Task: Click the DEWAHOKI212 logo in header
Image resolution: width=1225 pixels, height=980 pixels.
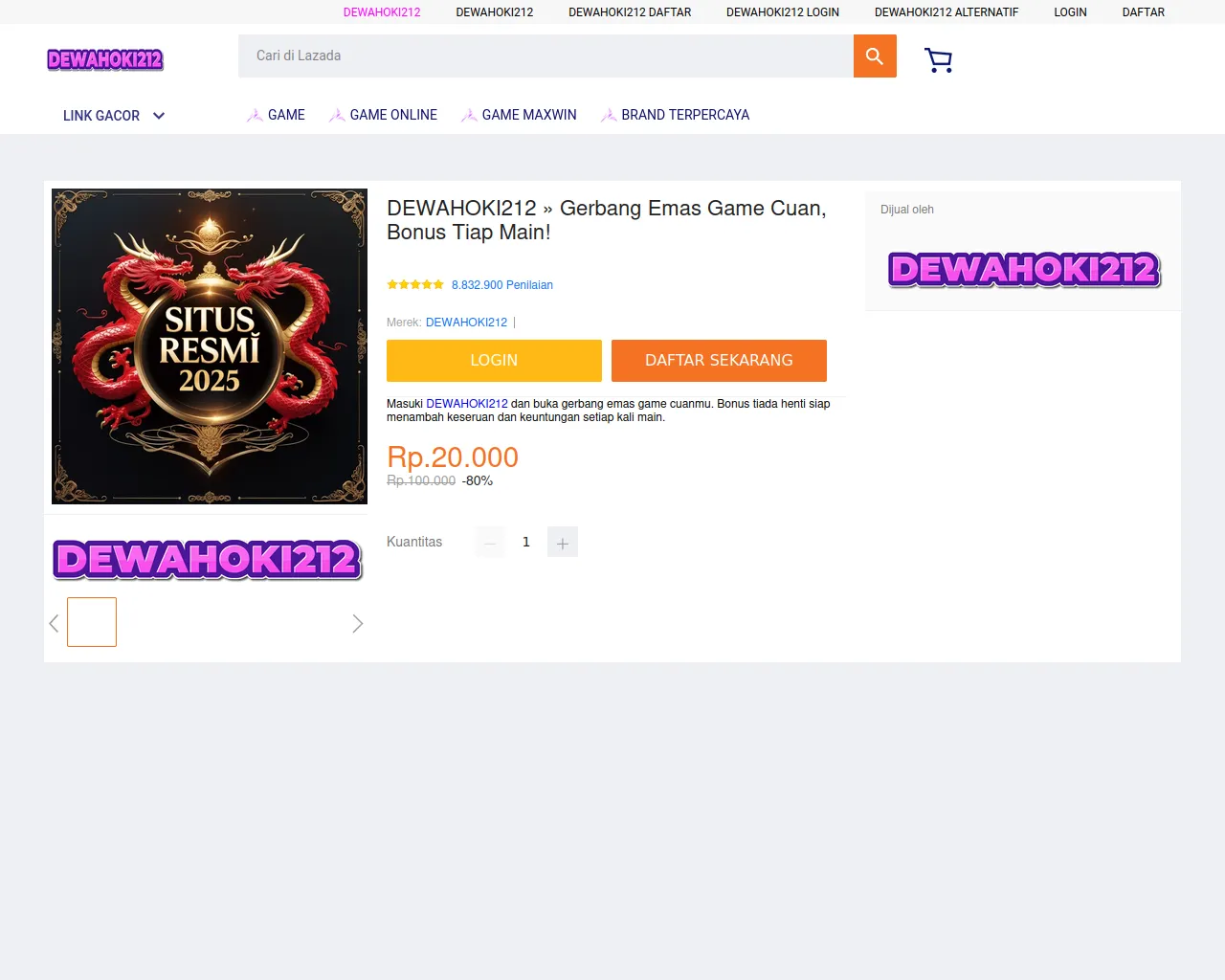Action: point(105,59)
